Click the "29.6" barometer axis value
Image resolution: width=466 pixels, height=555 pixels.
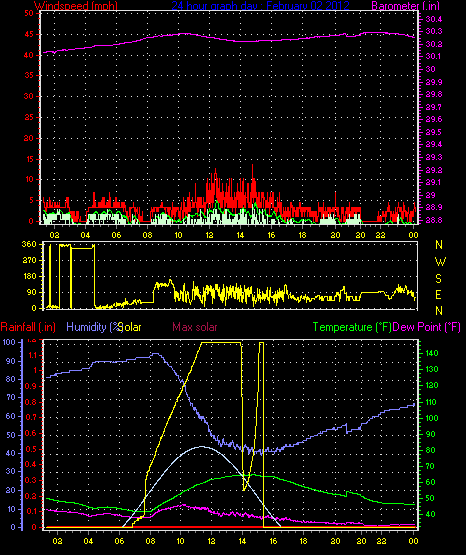[433, 119]
